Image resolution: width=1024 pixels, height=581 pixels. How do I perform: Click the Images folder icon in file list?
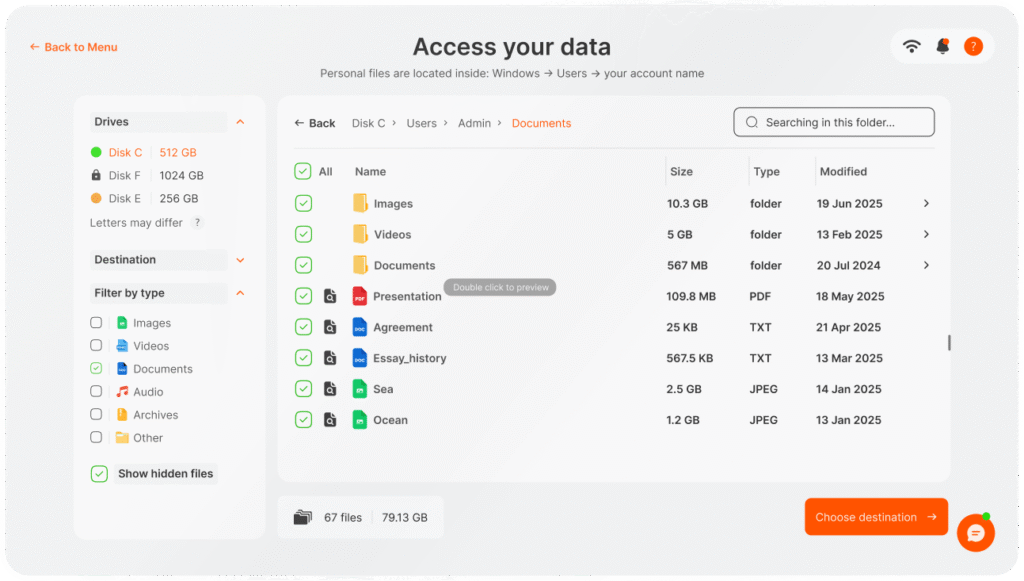360,203
